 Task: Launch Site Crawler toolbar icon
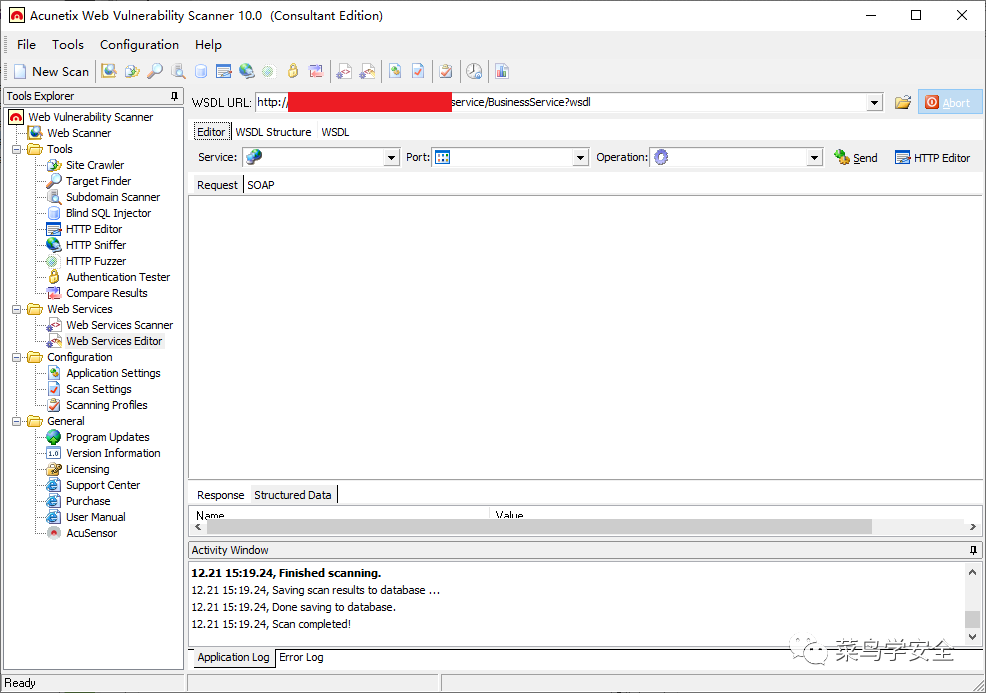[x=132, y=71]
